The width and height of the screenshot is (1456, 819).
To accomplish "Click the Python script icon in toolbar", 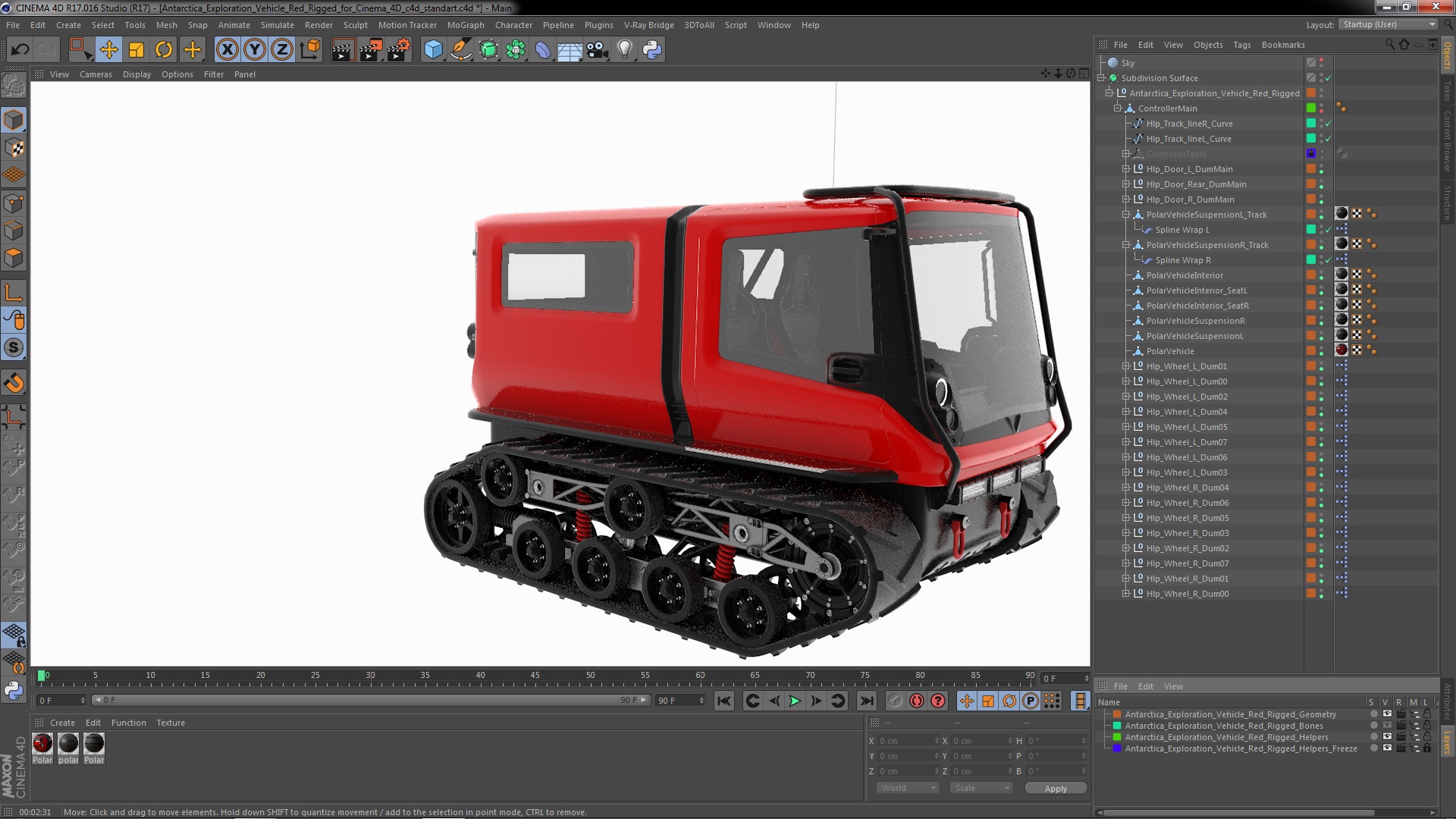I will pos(652,50).
